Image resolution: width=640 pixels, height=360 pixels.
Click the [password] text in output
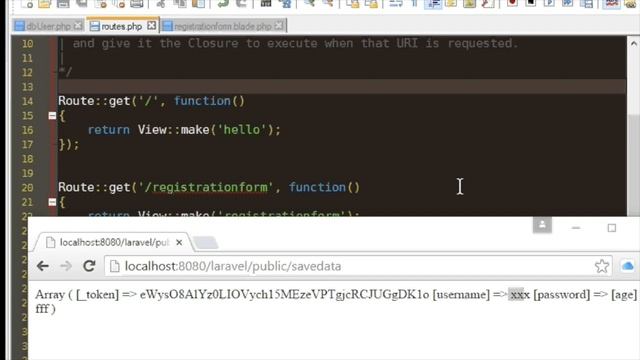click(x=562, y=294)
